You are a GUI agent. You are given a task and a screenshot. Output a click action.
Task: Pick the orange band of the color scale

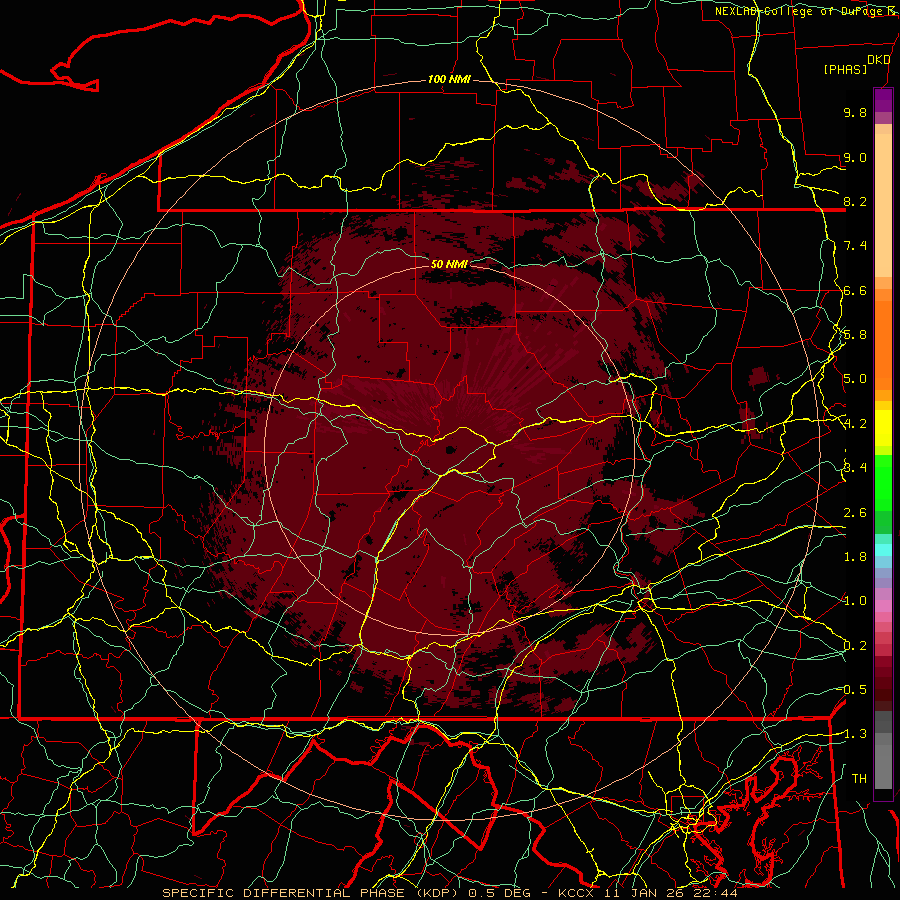pyautogui.click(x=883, y=344)
